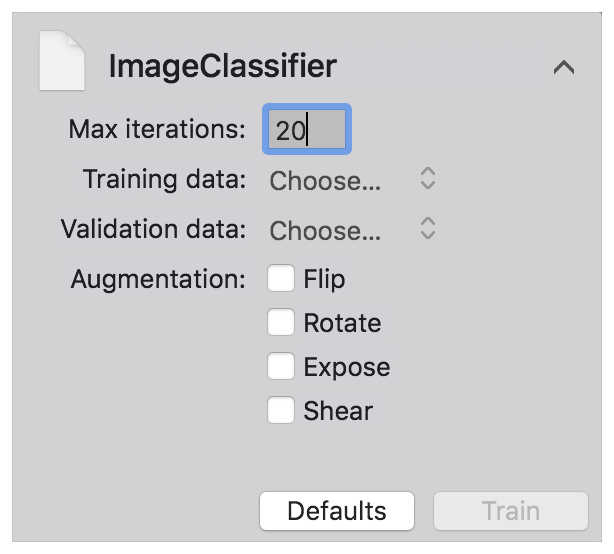
Task: Click the "Max iterations:" label
Action: [157, 130]
